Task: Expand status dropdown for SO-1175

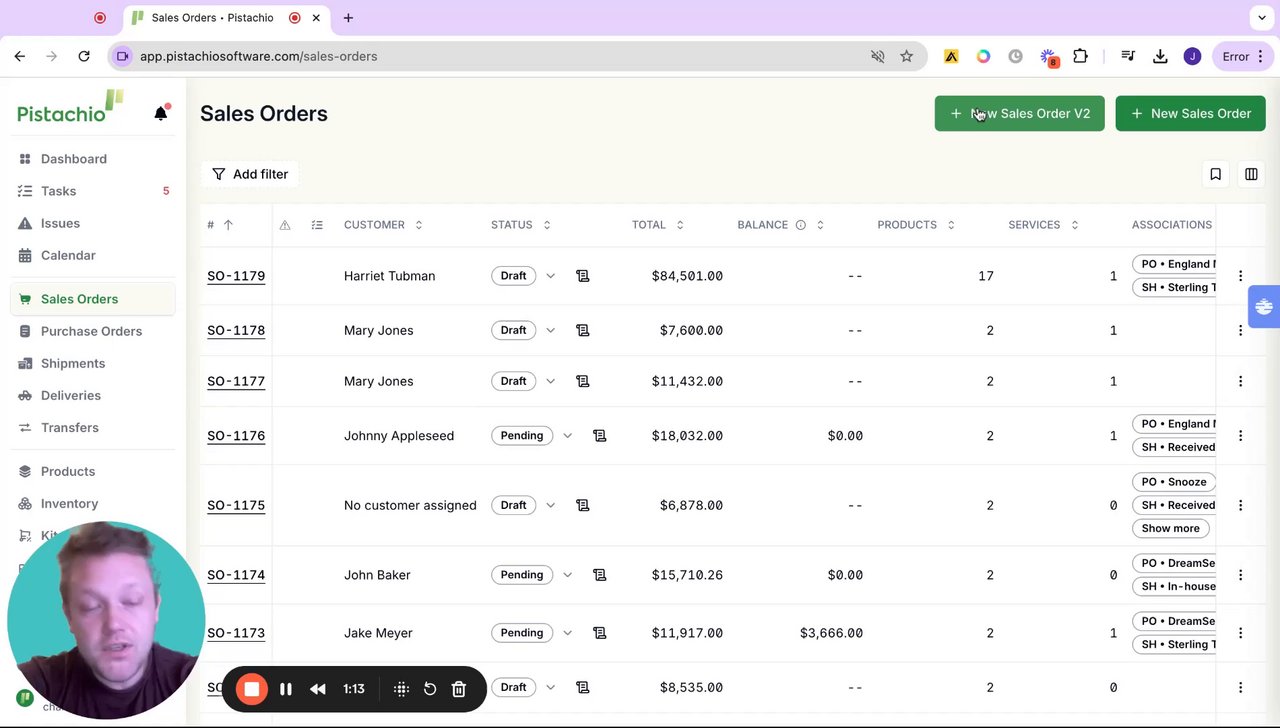Action: (x=550, y=505)
